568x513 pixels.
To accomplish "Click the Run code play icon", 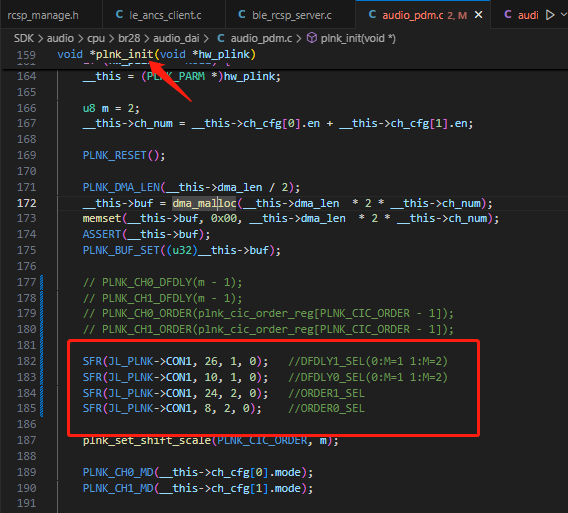I will [x=550, y=15].
